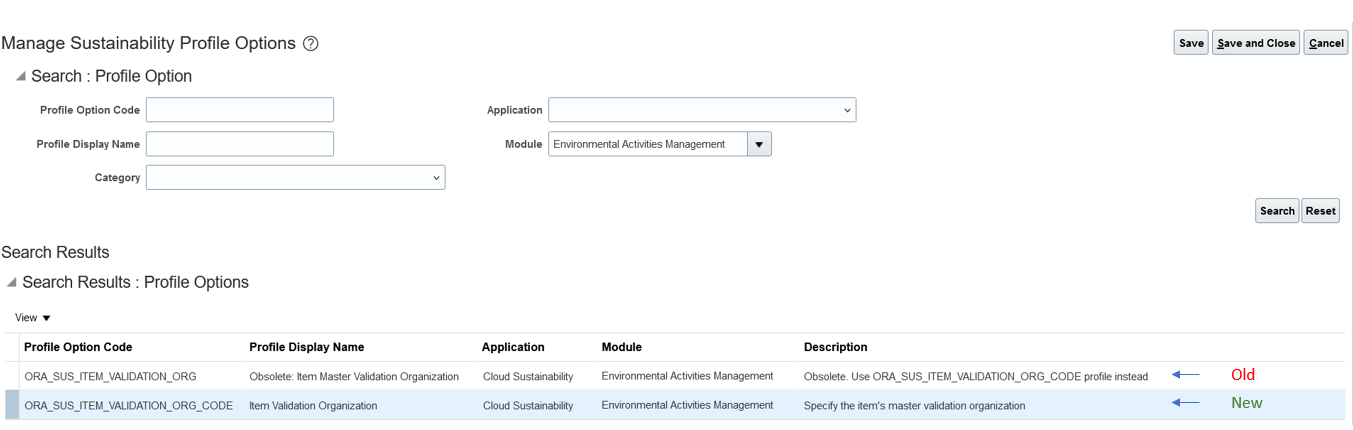The height and width of the screenshot is (430, 1353).
Task: Click the Description column header
Action: [835, 347]
